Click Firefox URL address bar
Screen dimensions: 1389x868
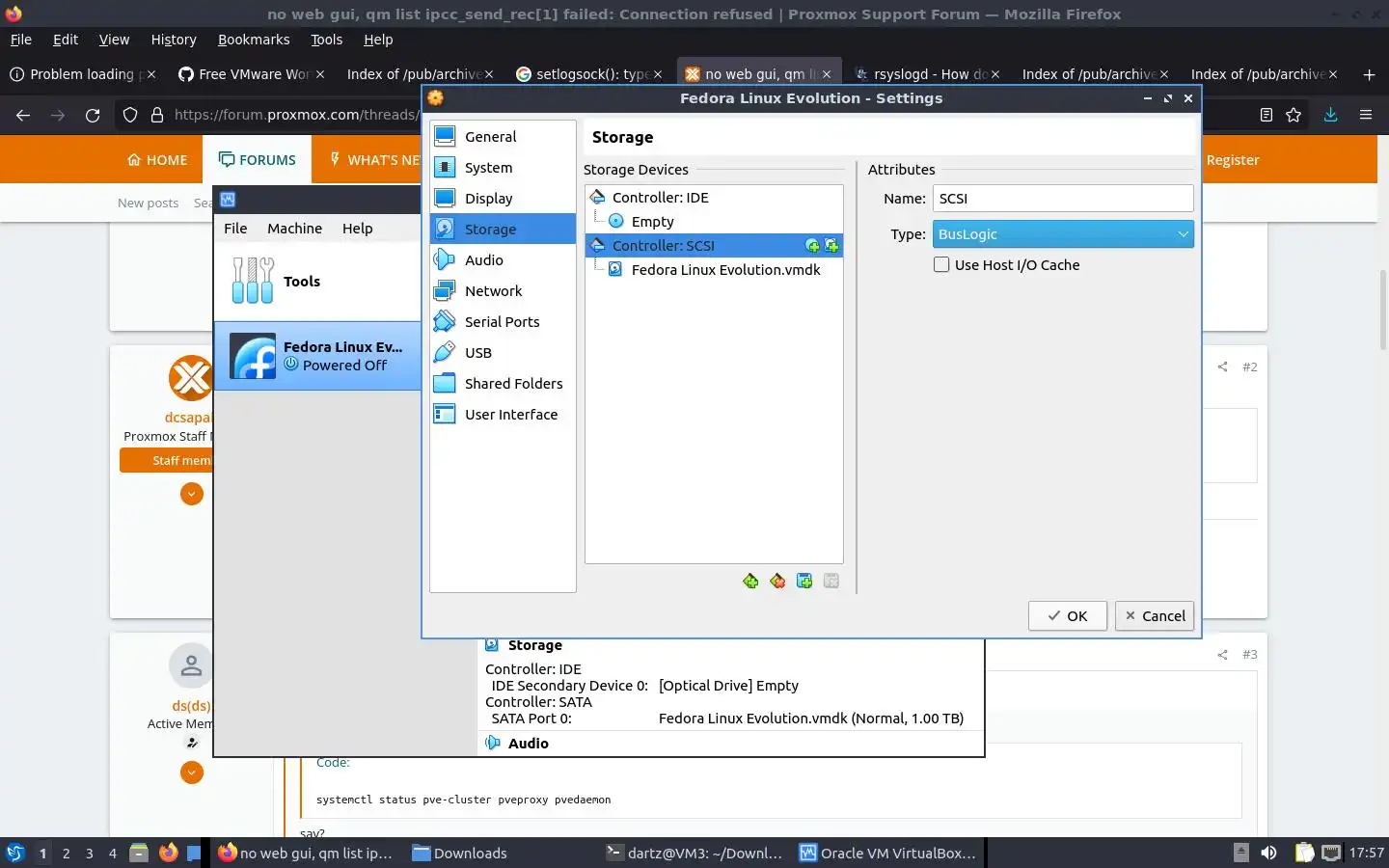(x=296, y=115)
